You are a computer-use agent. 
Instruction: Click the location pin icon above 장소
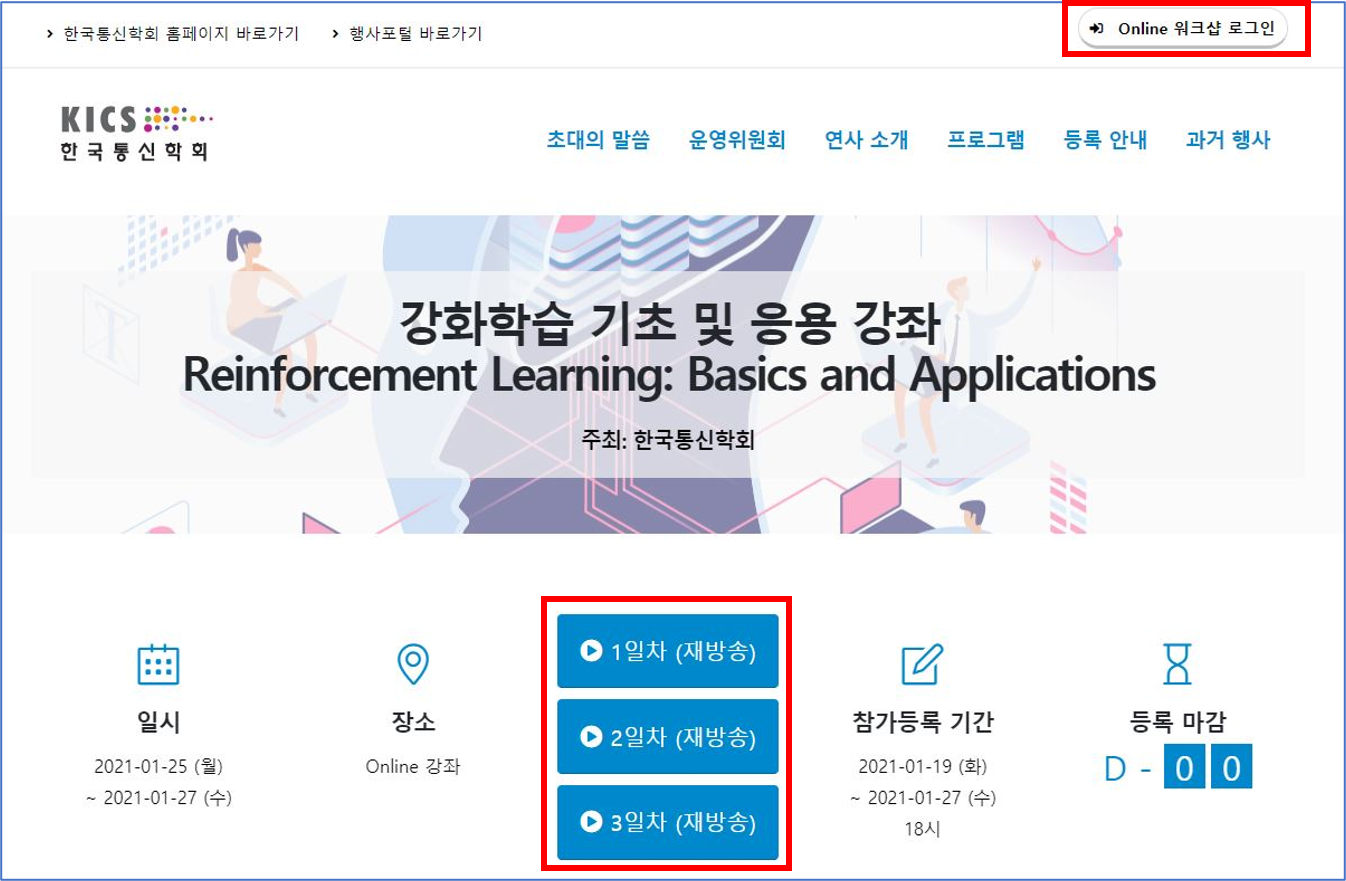tap(413, 664)
